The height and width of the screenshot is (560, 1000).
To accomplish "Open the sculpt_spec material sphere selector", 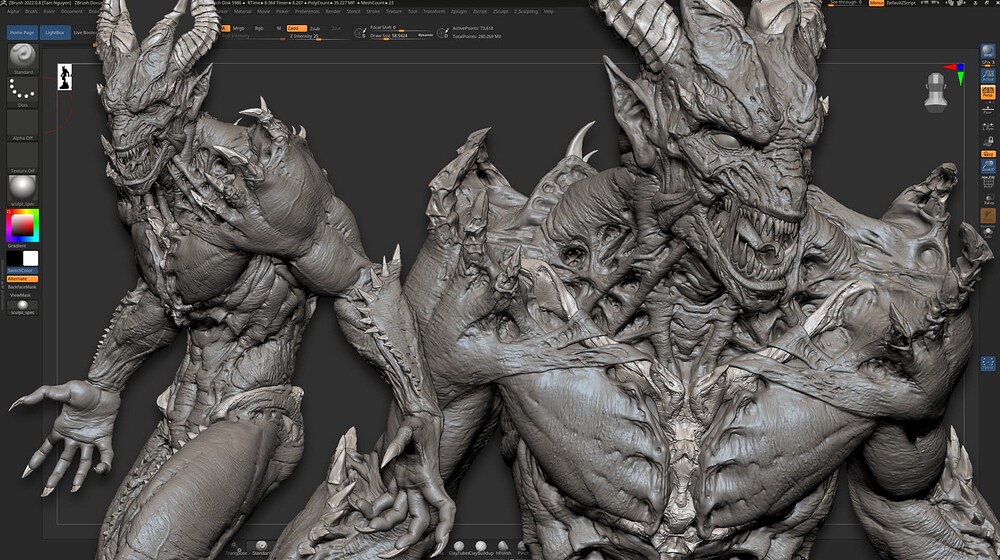I will coord(23,190).
